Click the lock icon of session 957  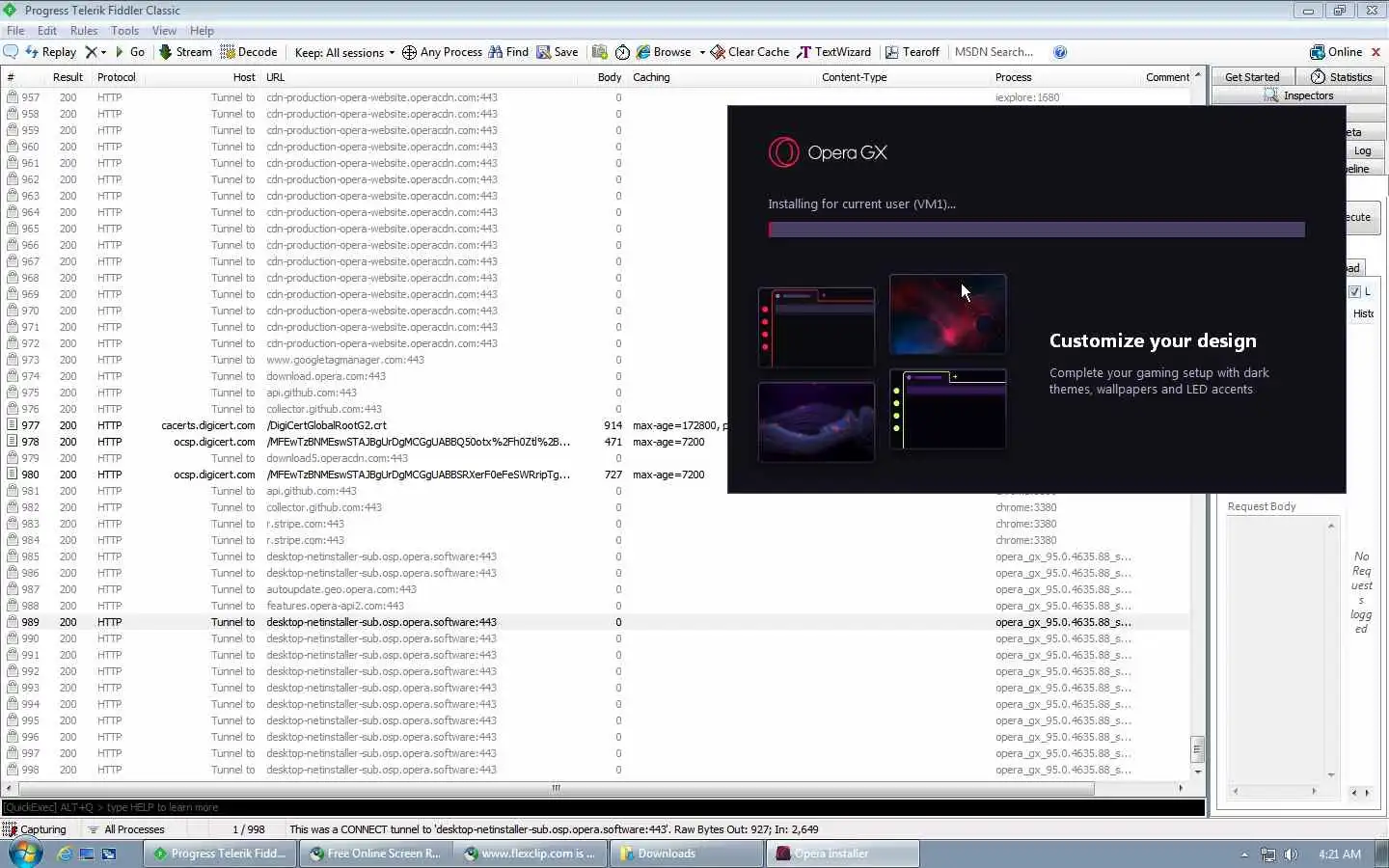(12, 97)
